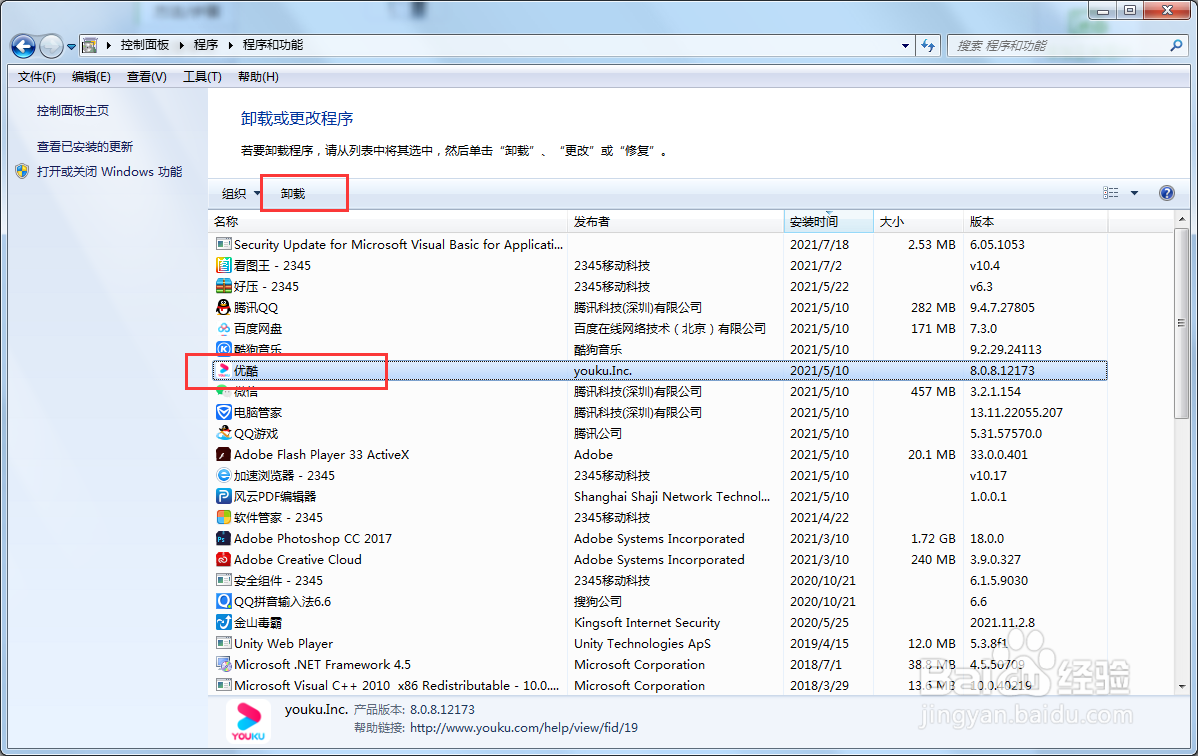Image resolution: width=1198 pixels, height=756 pixels.
Task: Click the 好压 - 2345 icon
Action: [223, 287]
